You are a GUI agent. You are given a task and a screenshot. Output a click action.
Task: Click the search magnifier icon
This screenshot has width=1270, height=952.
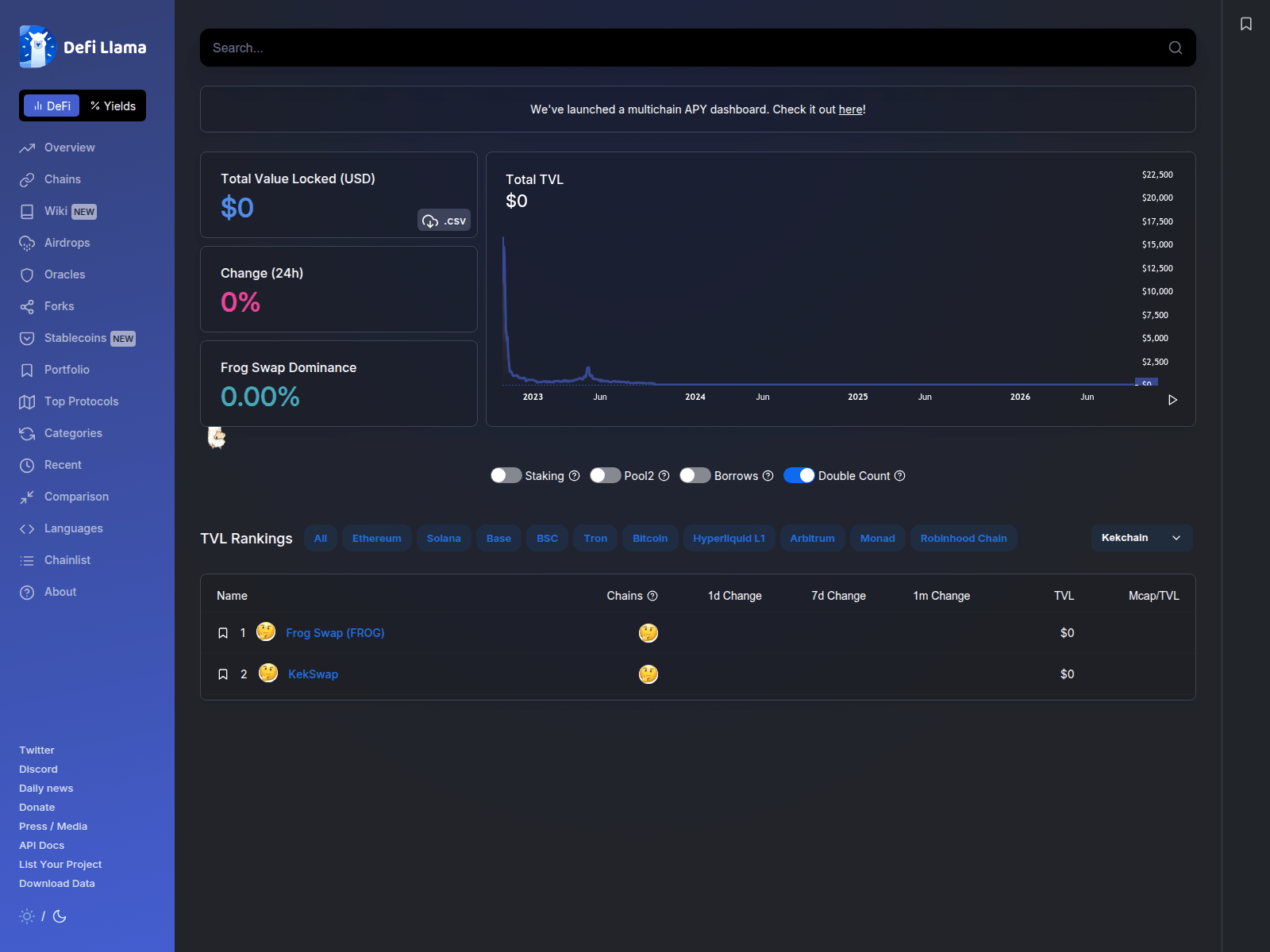point(1176,48)
